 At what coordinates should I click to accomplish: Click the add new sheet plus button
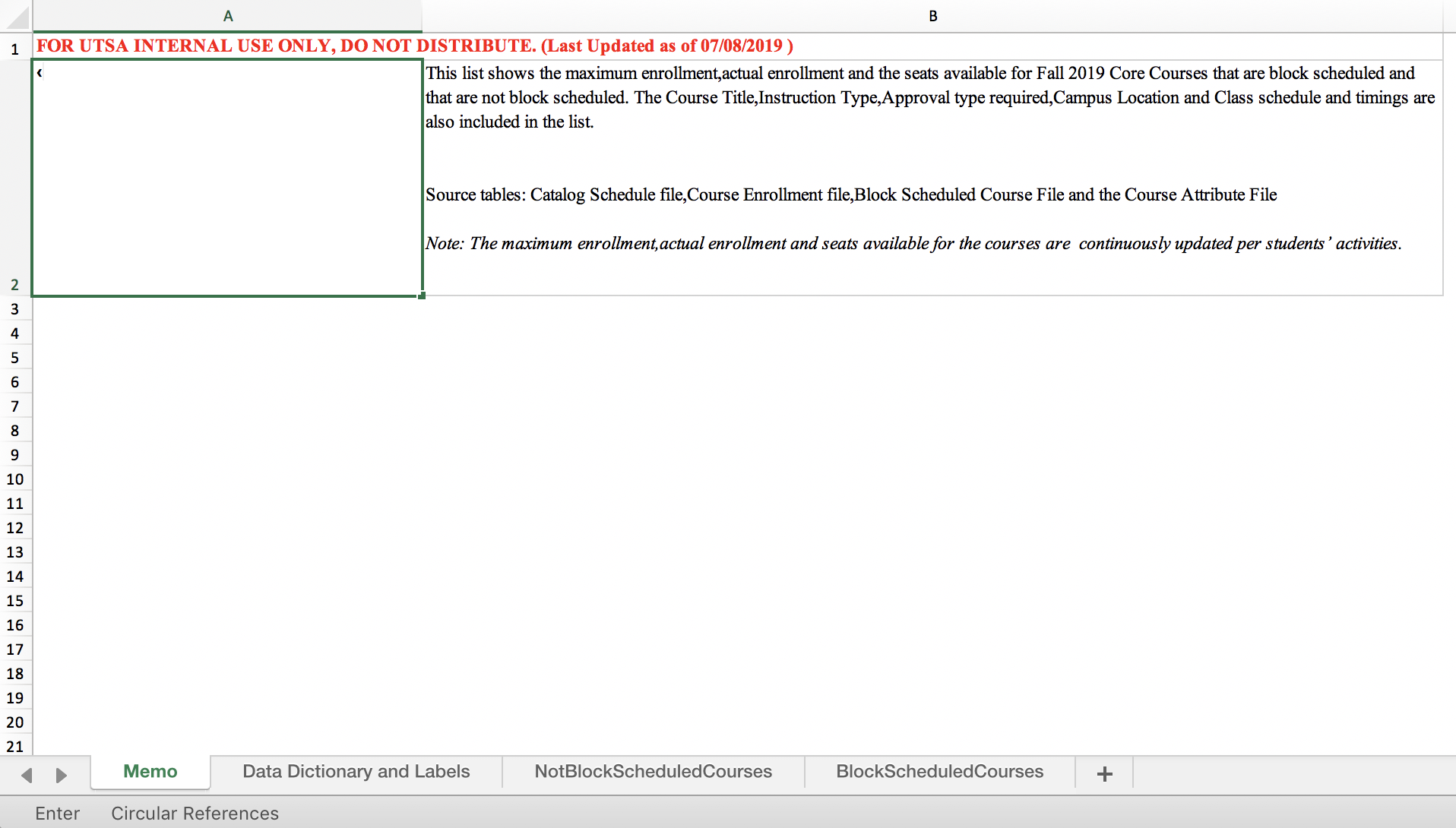click(x=1104, y=773)
